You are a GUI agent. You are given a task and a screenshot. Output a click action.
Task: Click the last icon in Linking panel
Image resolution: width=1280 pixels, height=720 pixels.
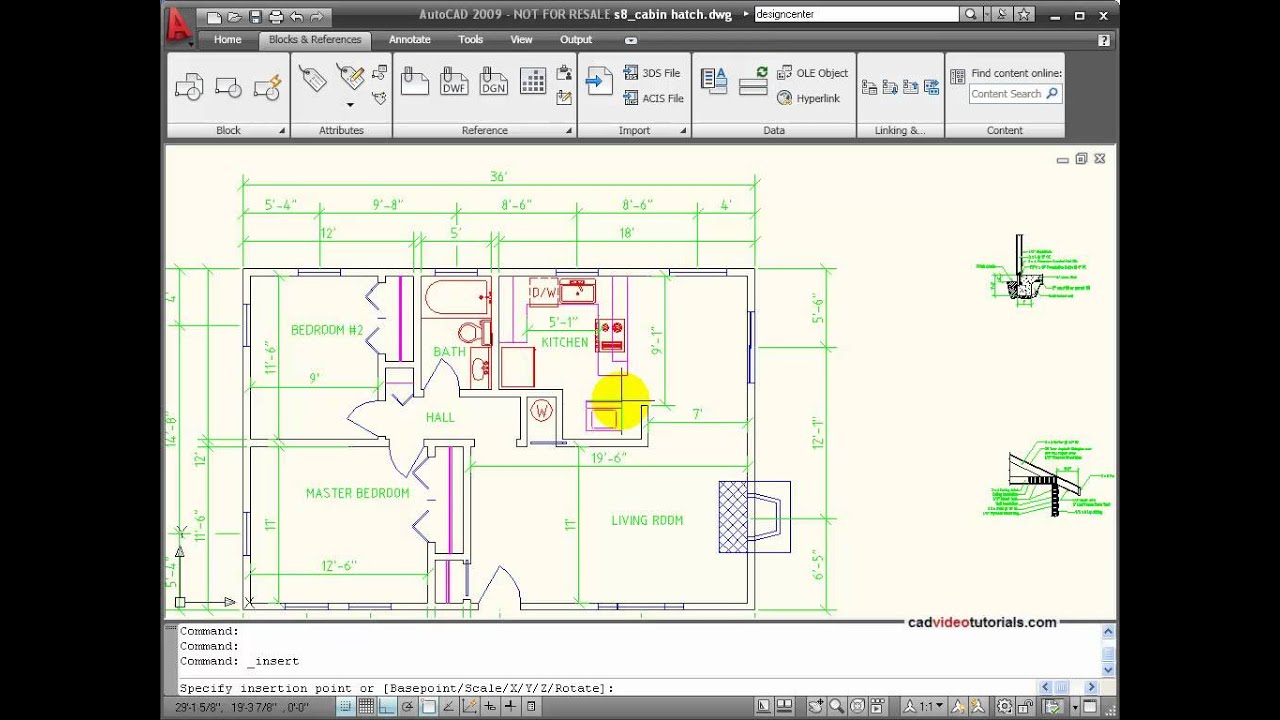tap(931, 88)
